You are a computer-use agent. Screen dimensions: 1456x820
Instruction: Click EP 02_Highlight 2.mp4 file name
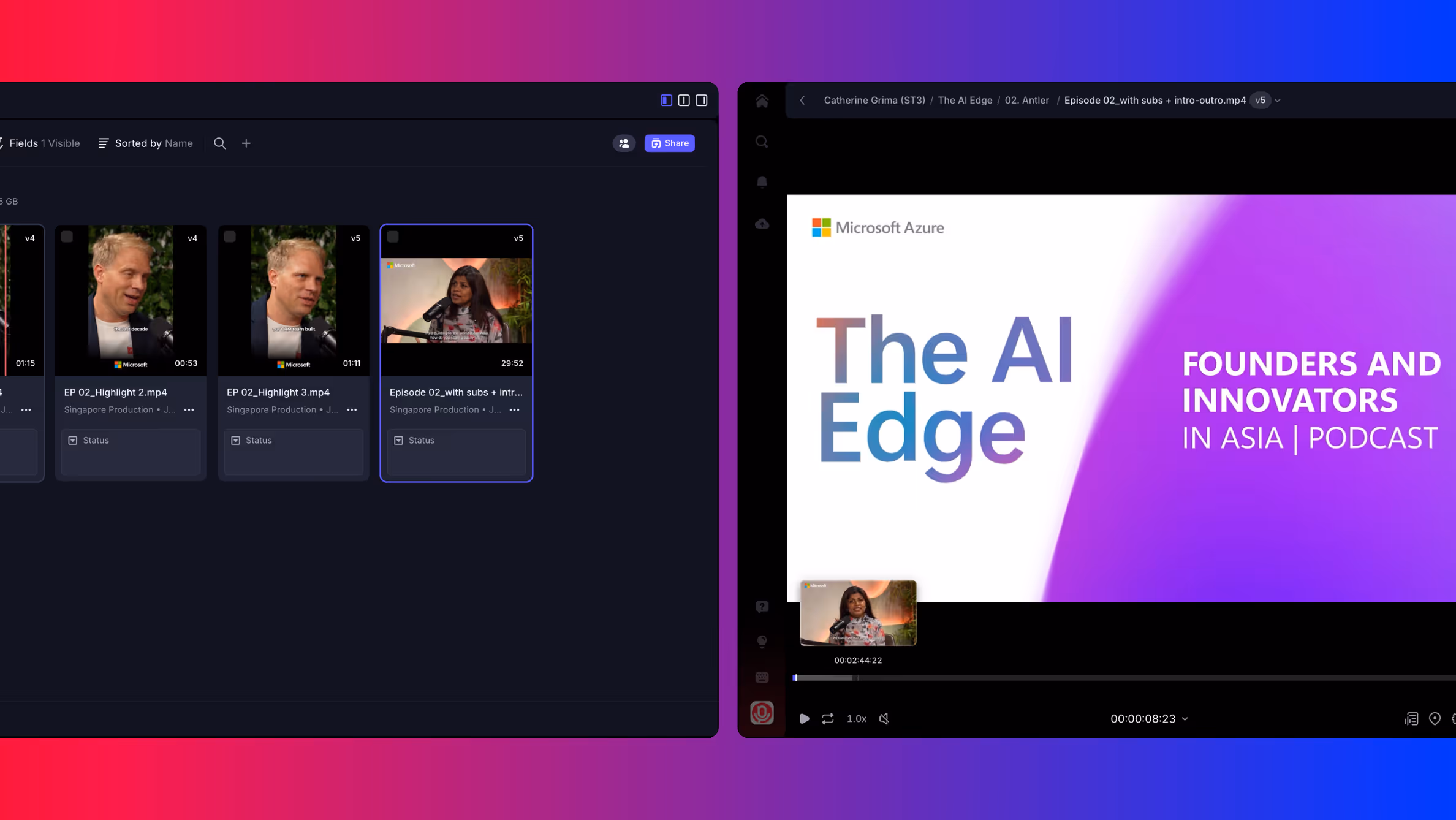pos(116,392)
